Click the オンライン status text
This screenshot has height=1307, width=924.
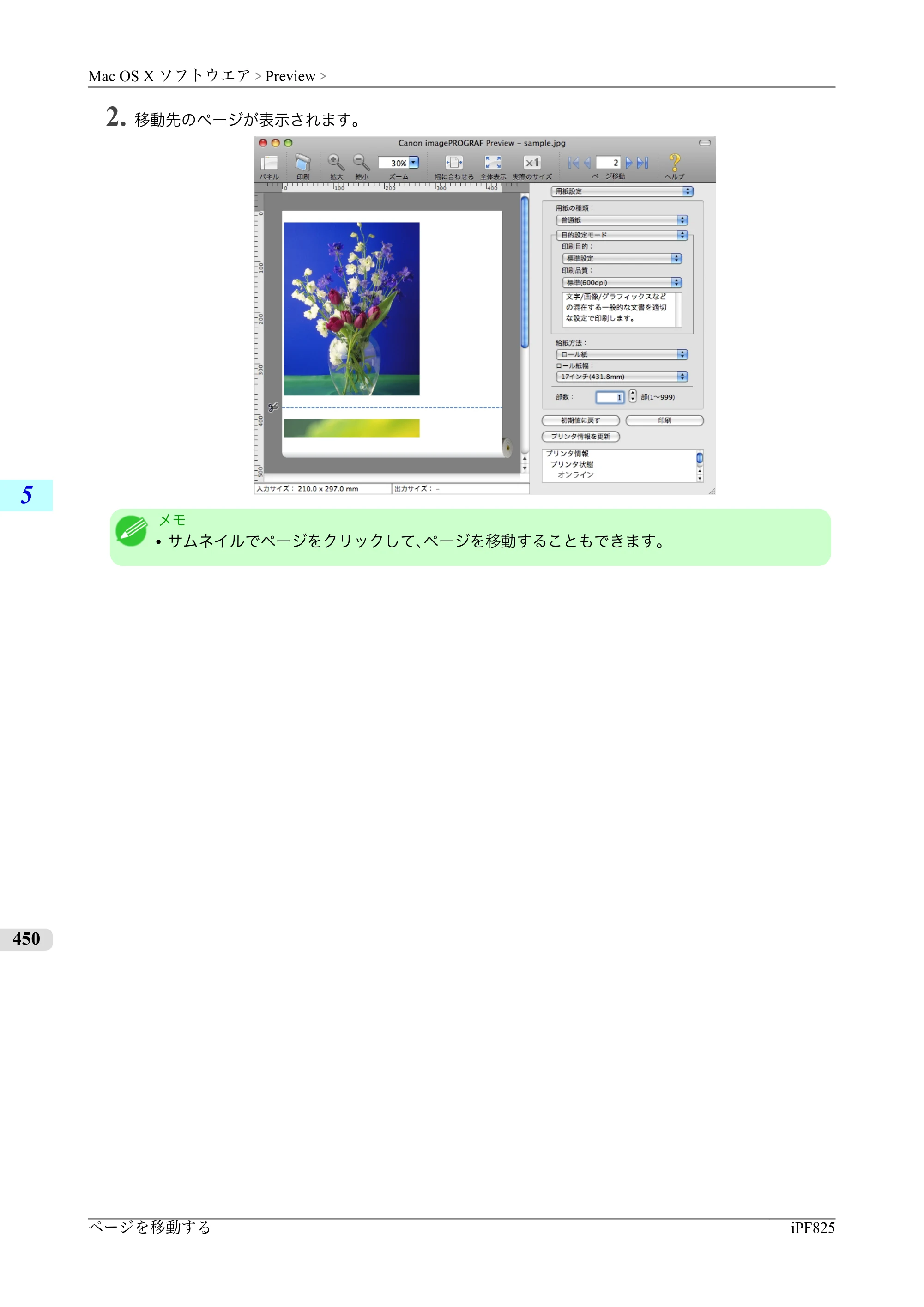576,475
